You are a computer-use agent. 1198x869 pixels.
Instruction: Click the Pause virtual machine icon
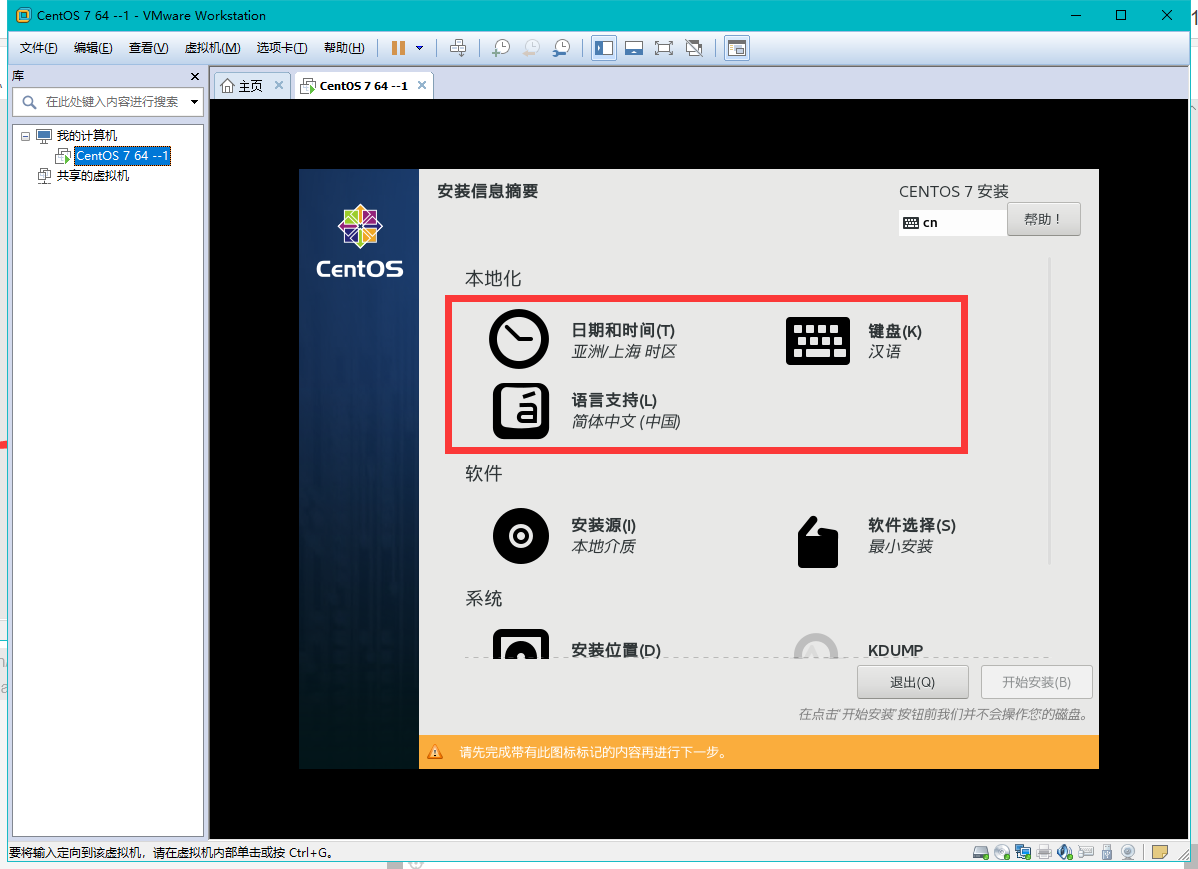[398, 48]
